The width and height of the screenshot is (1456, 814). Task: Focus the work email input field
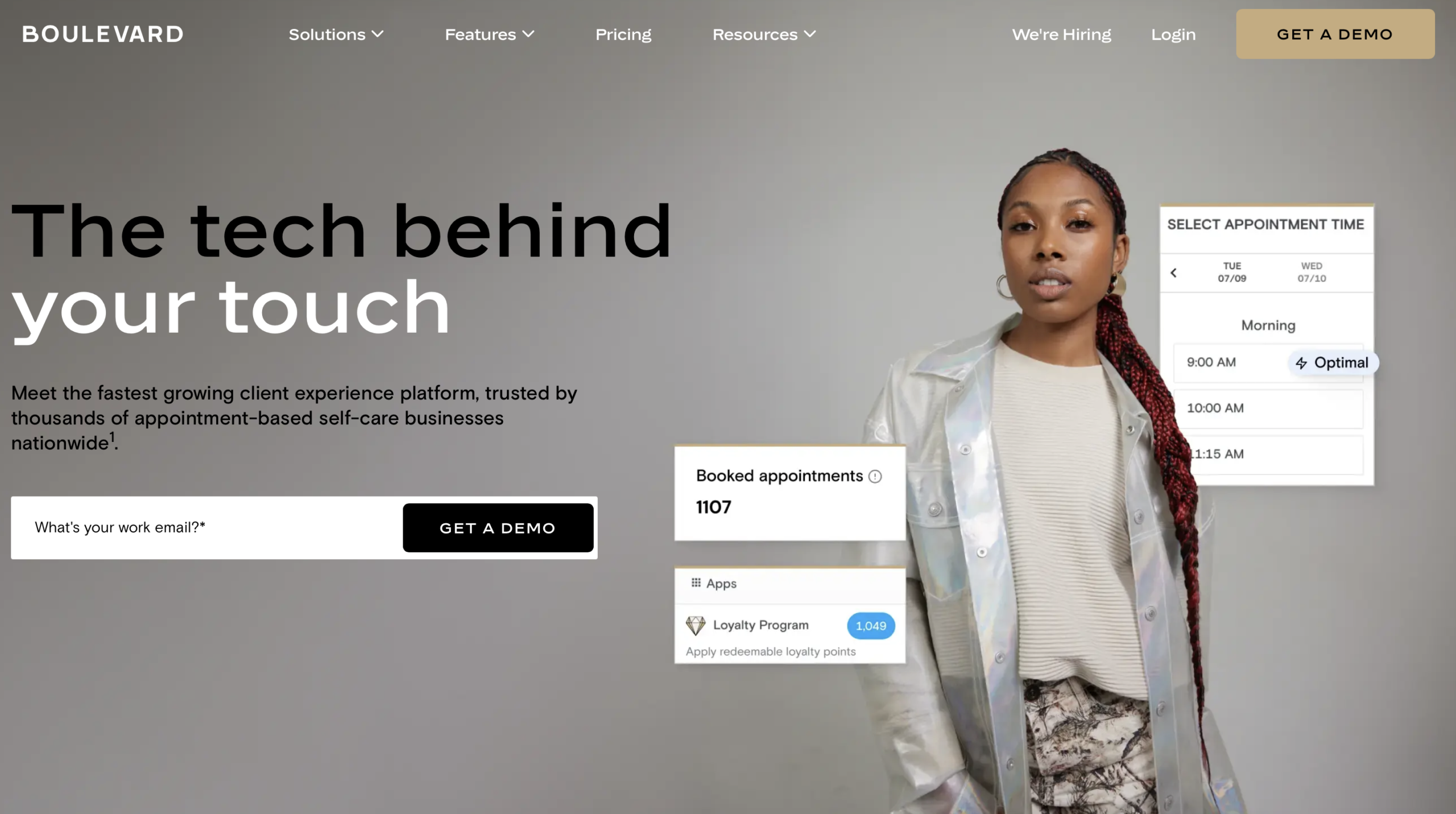[208, 528]
